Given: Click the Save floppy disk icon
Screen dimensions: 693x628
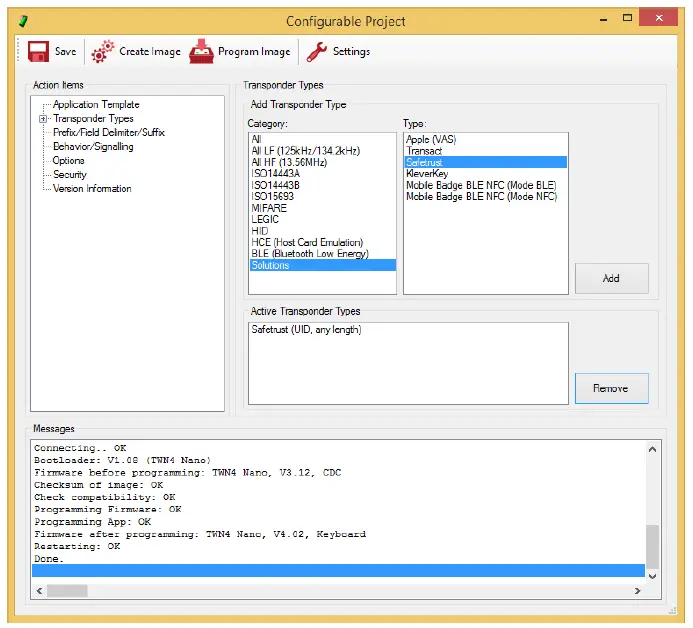Looking at the screenshot, I should click(39, 52).
